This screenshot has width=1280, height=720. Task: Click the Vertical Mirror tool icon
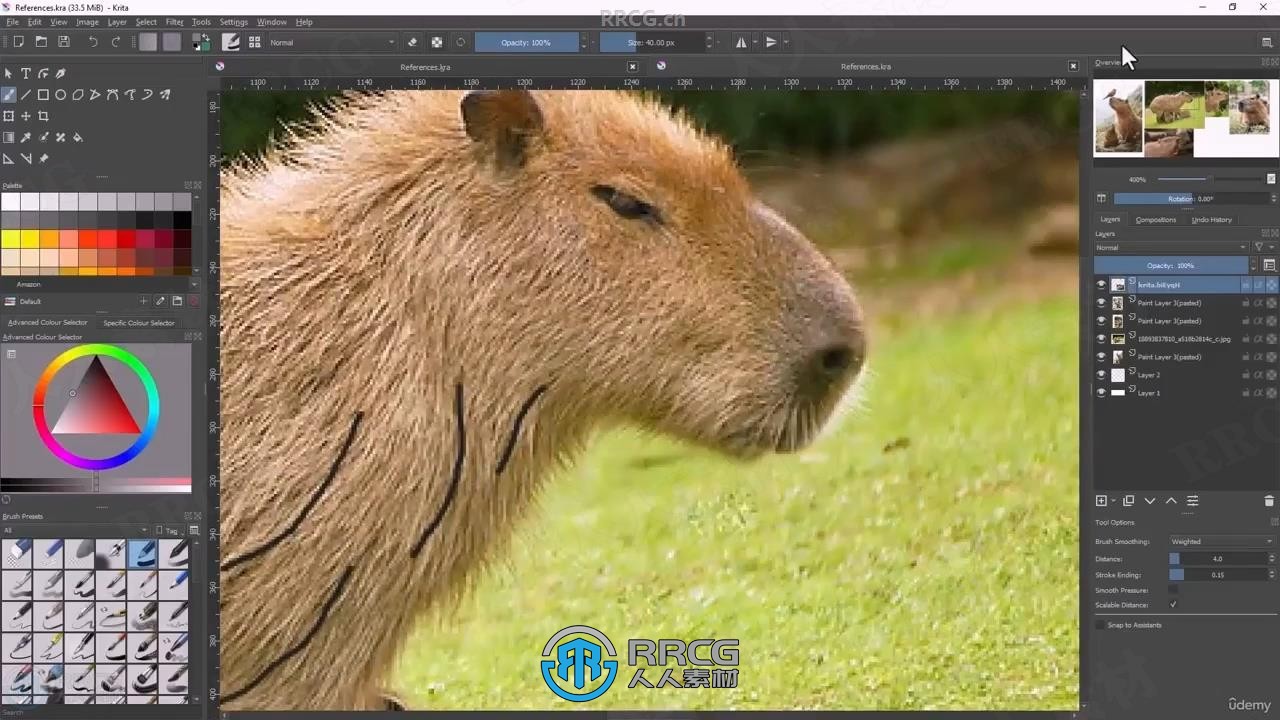(x=771, y=42)
